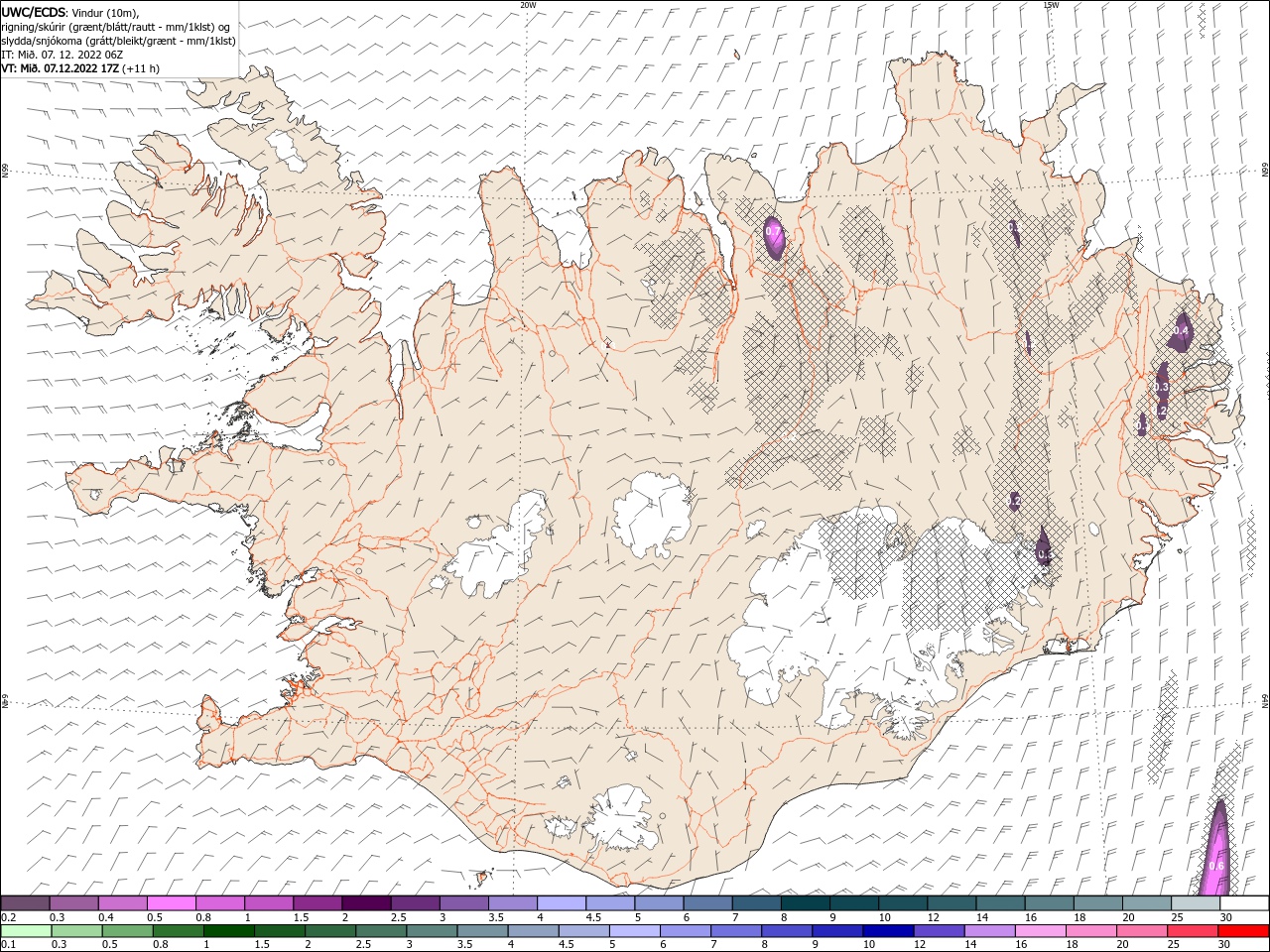Select the darkest green swatch at value 1
This screenshot has width=1270, height=952.
(228, 931)
